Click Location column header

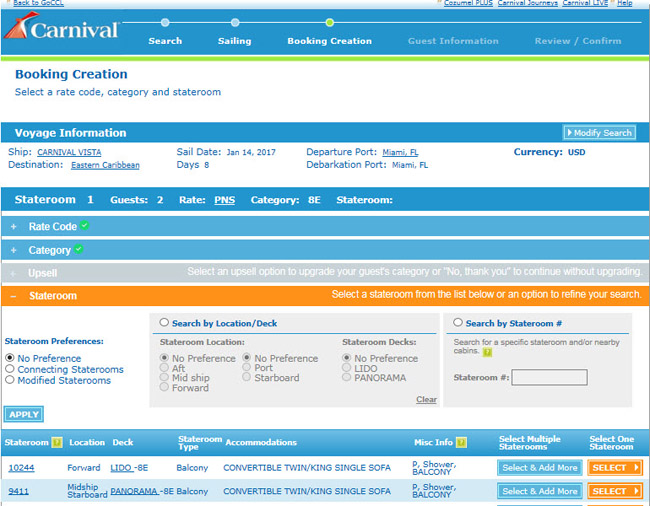pyautogui.click(x=87, y=443)
